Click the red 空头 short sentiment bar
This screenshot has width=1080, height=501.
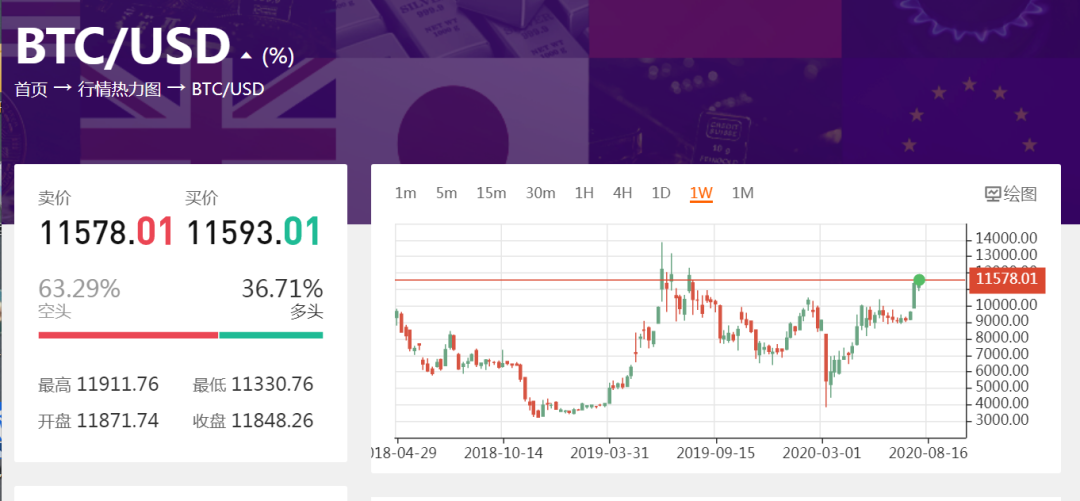point(127,335)
